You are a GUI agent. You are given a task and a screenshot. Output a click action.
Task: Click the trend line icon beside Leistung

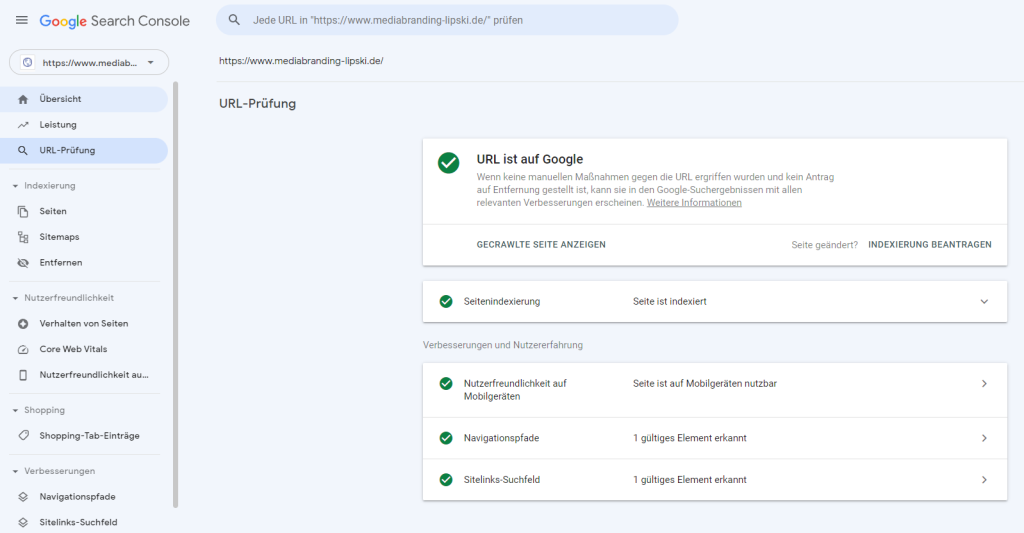[x=23, y=125]
